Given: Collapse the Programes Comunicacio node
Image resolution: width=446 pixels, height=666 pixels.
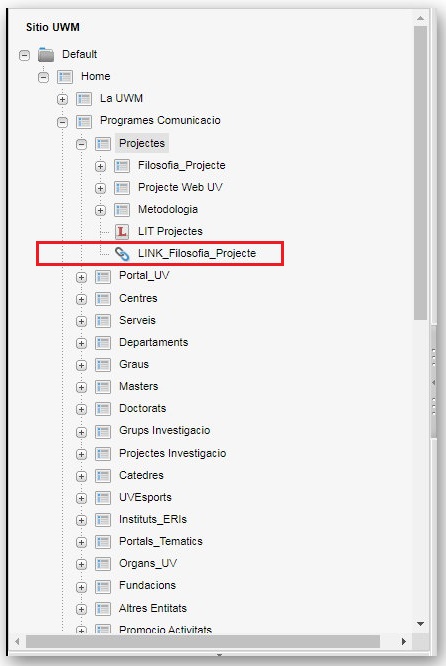Looking at the screenshot, I should pos(62,122).
